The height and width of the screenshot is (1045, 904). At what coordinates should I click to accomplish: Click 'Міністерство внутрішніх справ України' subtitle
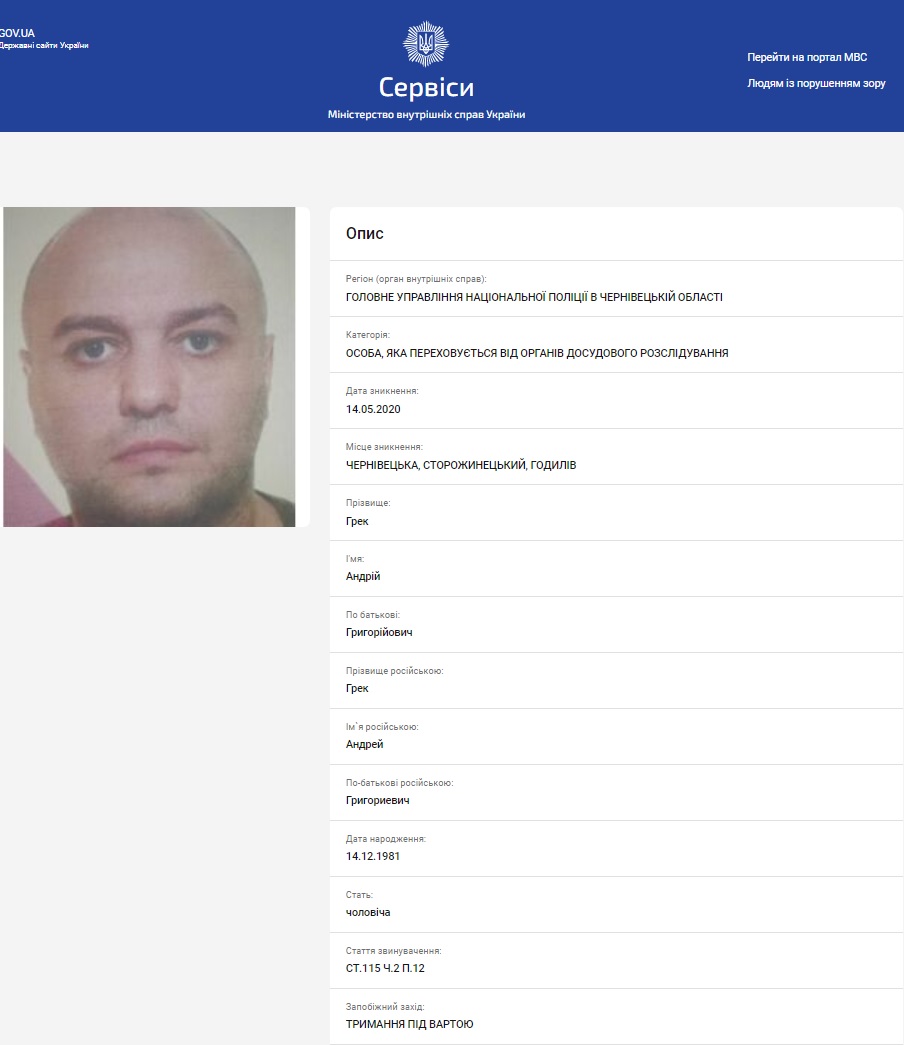[426, 115]
